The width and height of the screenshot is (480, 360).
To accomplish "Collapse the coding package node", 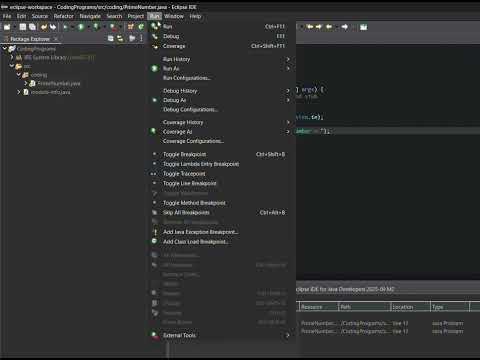I will pyautogui.click(x=19, y=75).
